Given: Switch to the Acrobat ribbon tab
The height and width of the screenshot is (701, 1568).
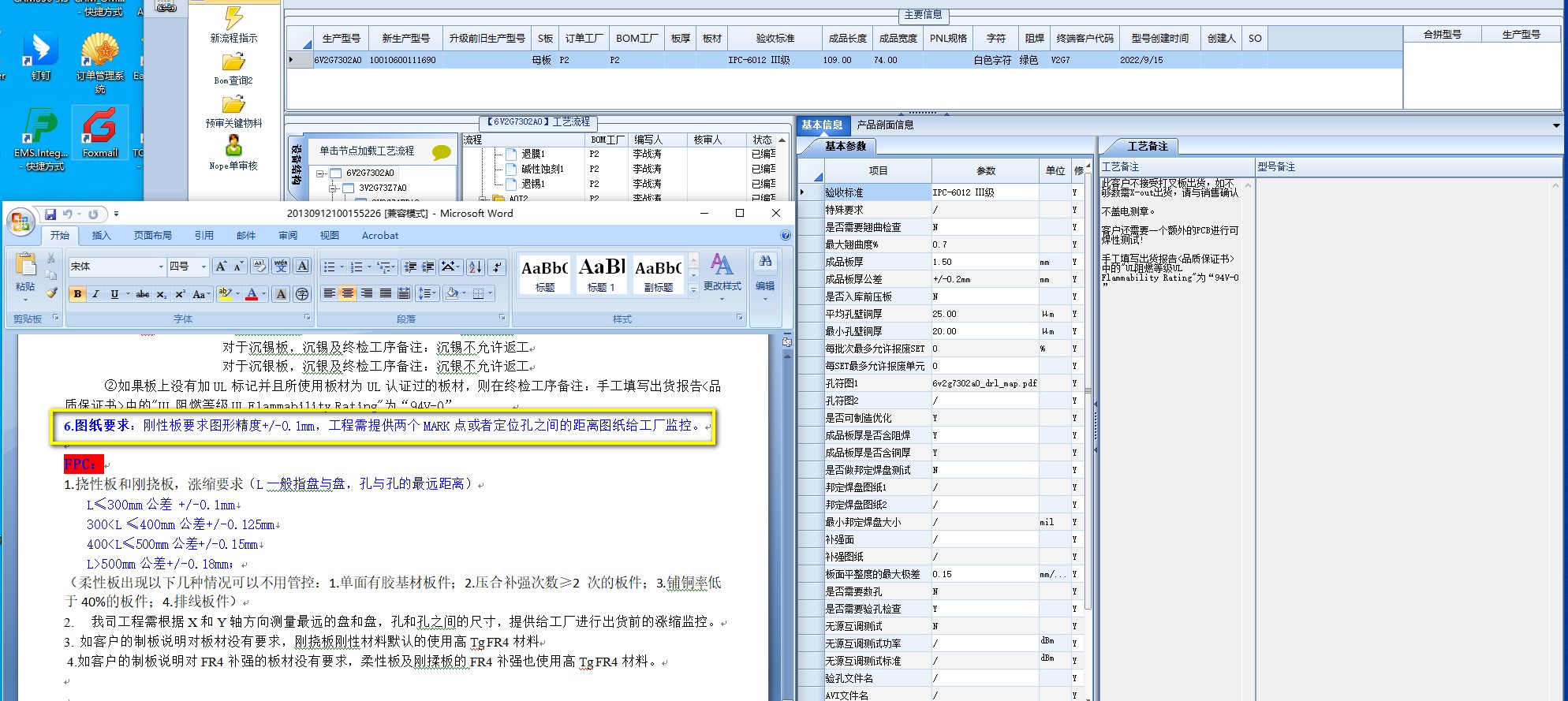Looking at the screenshot, I should [380, 235].
